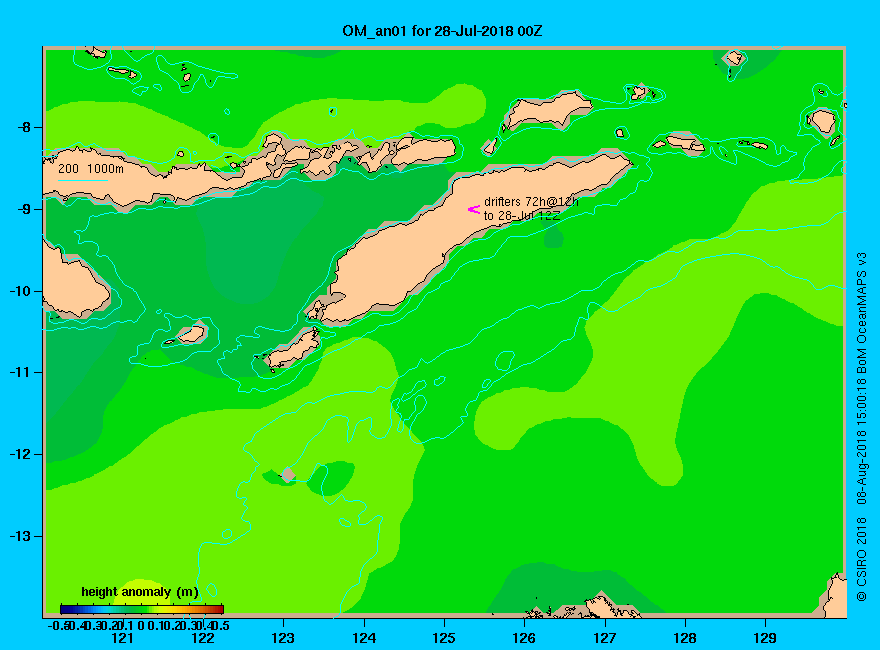
Task: Click the Rote island southwest of Timor
Action: click(293, 348)
